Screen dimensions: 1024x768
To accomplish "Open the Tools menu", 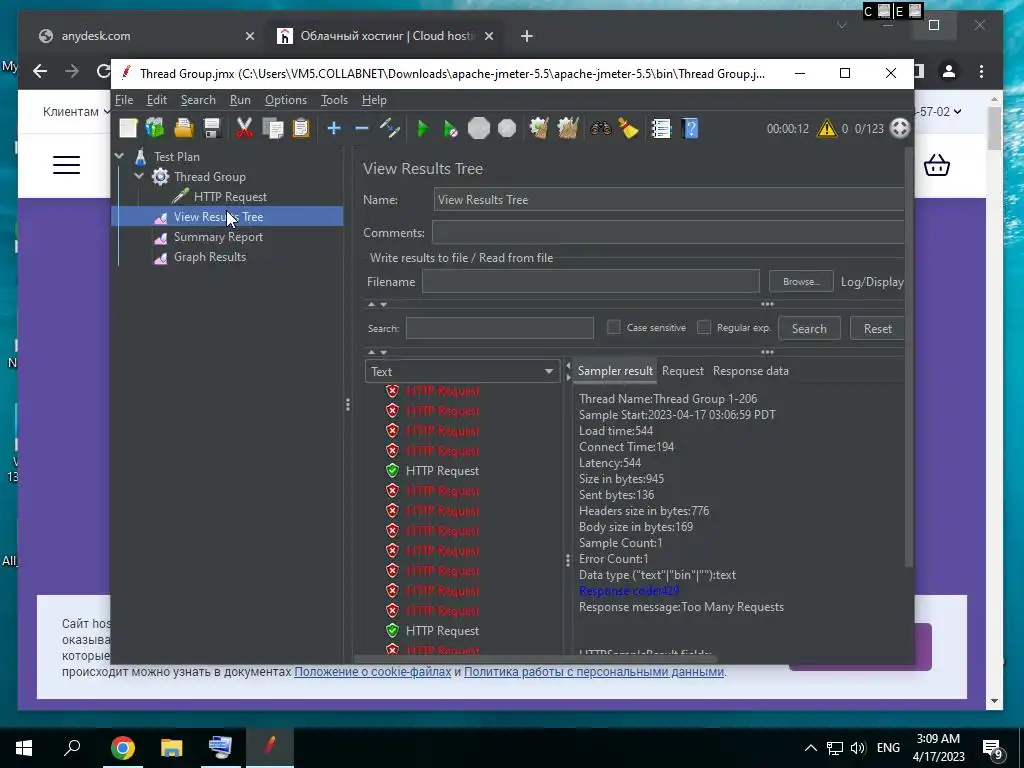I will click(334, 100).
